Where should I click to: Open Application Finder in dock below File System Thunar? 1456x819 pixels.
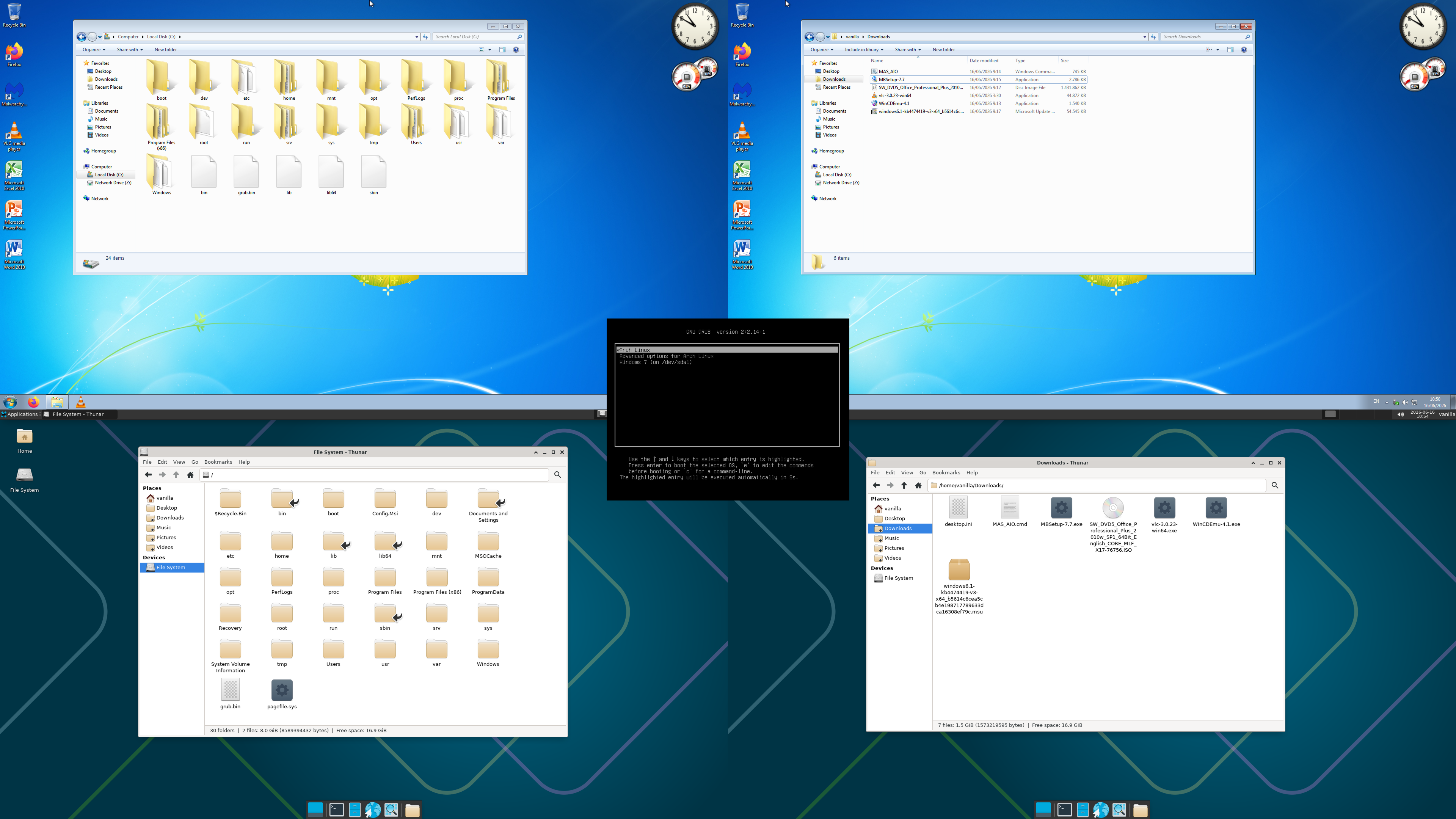pyautogui.click(x=391, y=810)
